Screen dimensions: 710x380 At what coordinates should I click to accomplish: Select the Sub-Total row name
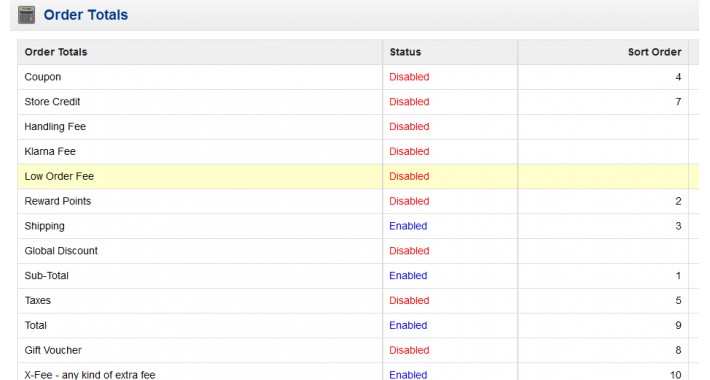coord(46,275)
